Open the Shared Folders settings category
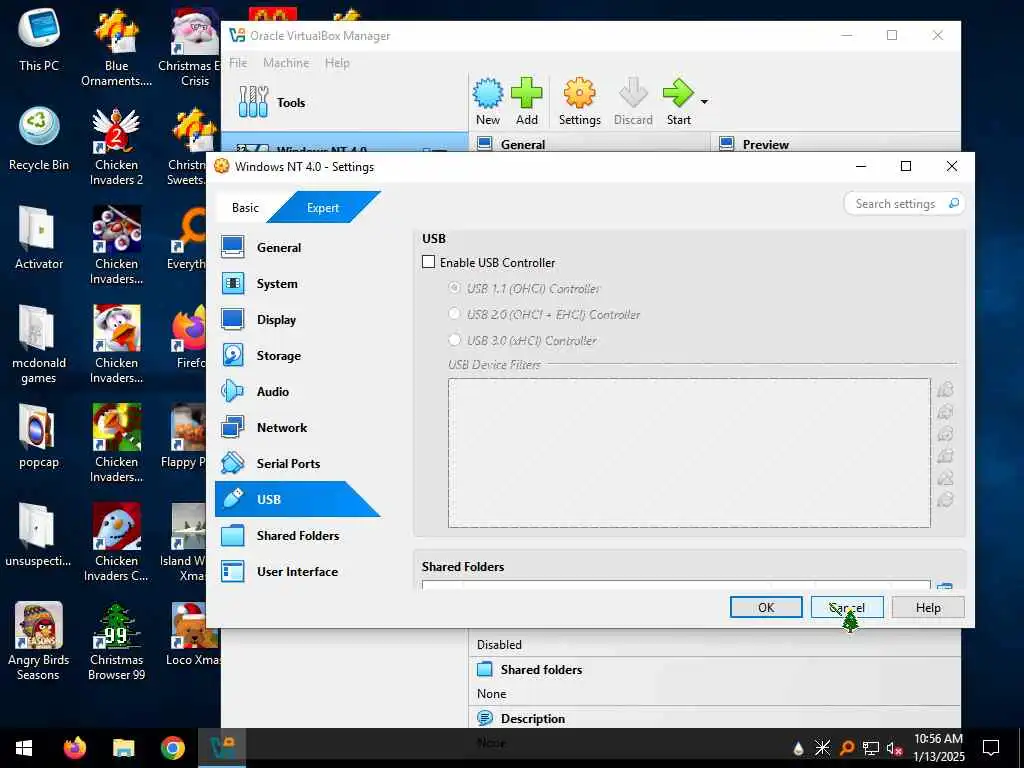Image resolution: width=1024 pixels, height=768 pixels. pos(297,535)
